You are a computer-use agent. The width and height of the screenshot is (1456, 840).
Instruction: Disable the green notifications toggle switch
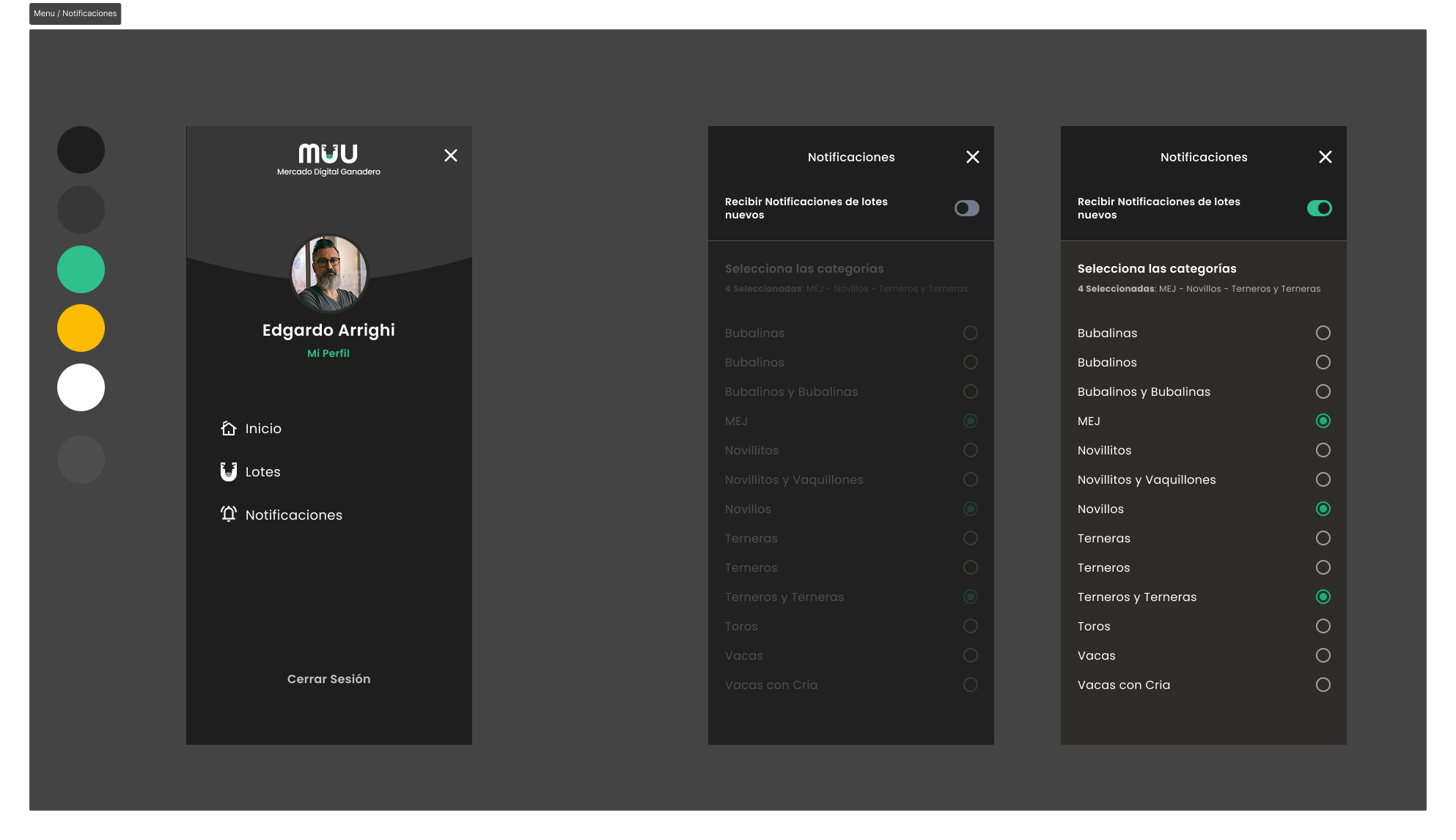[x=1320, y=208]
